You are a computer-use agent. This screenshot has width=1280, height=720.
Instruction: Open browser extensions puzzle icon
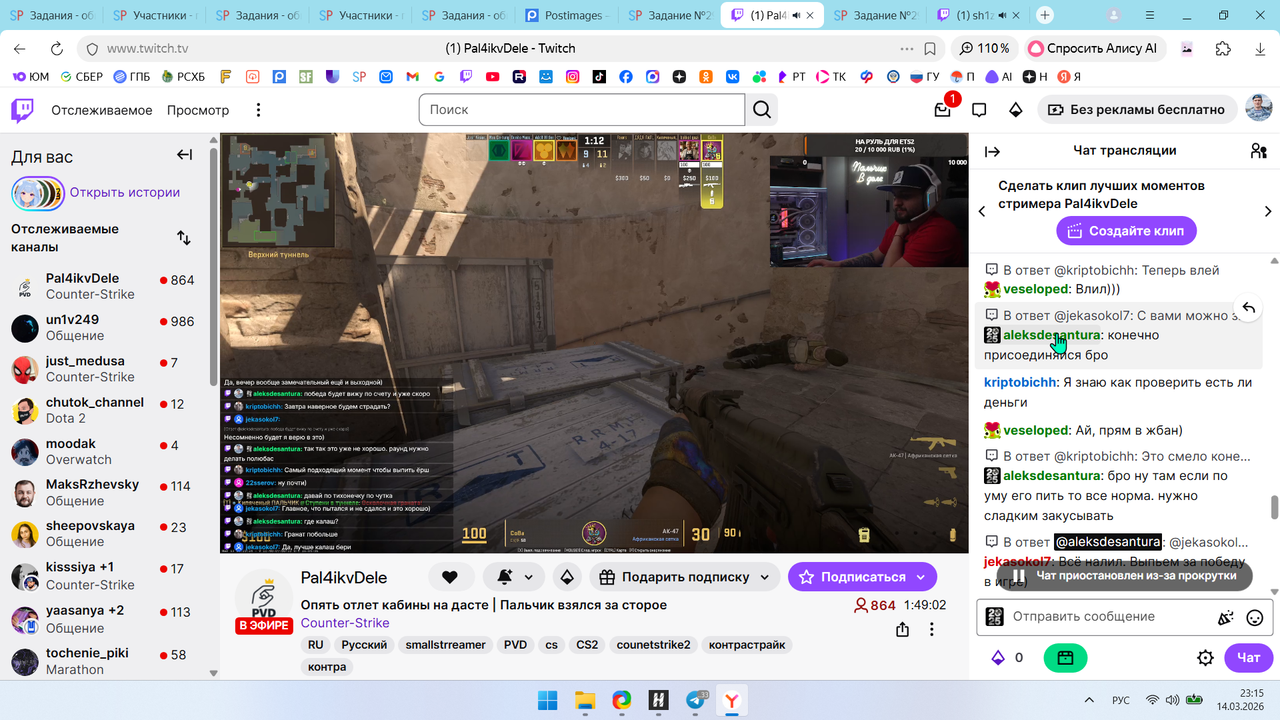pyautogui.click(x=1223, y=48)
